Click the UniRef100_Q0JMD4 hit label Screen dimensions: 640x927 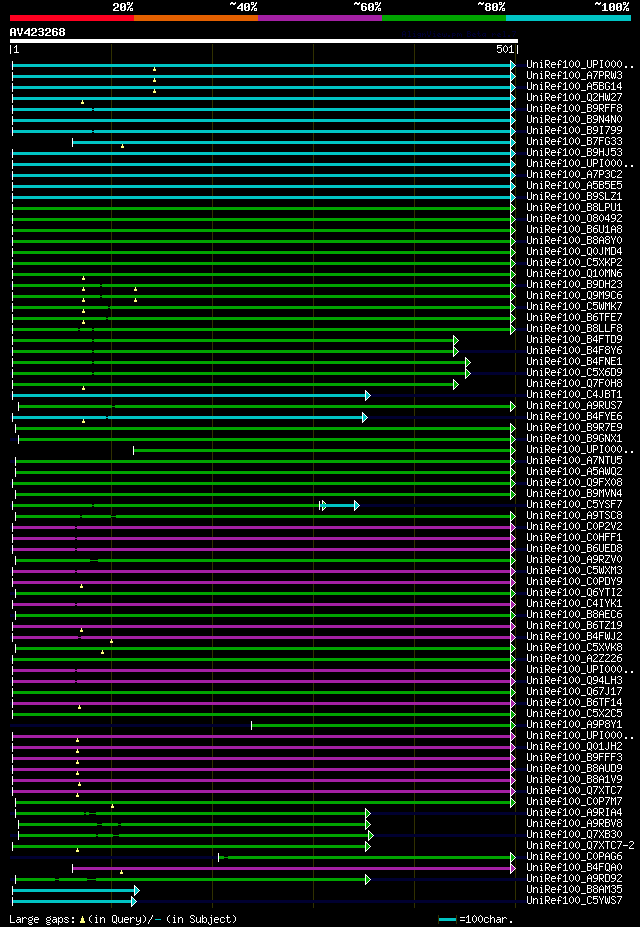coord(574,252)
